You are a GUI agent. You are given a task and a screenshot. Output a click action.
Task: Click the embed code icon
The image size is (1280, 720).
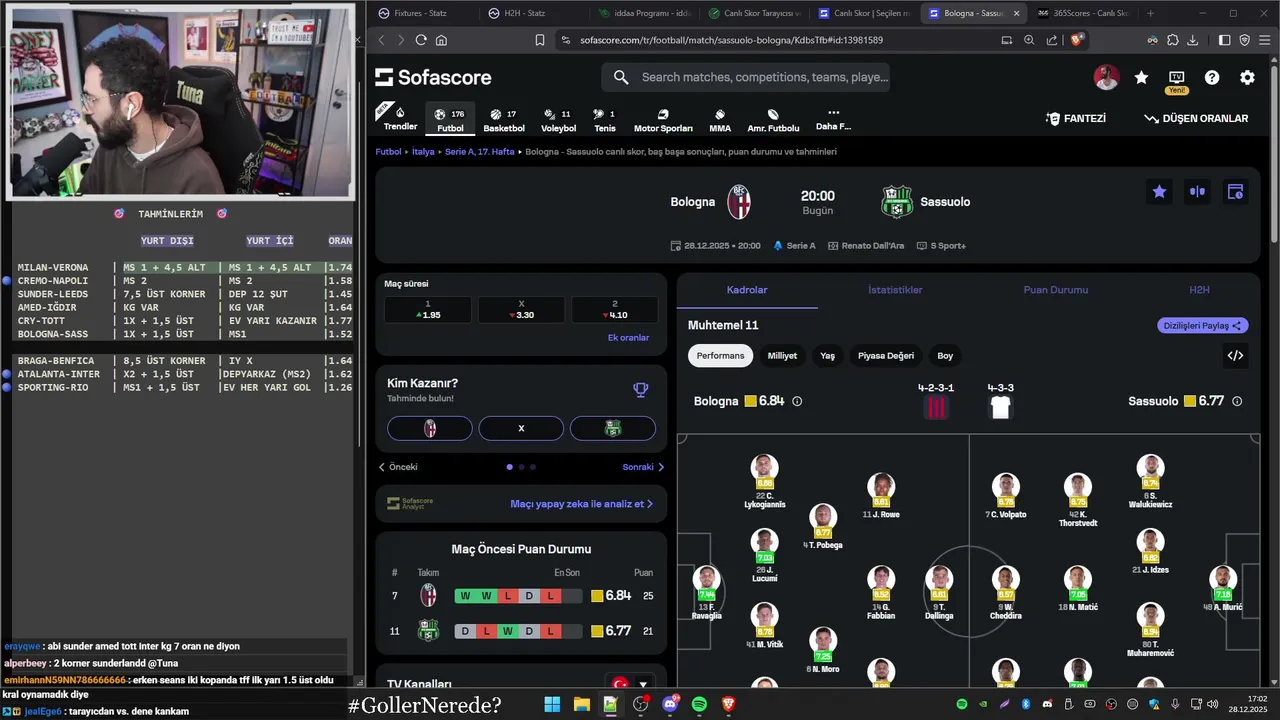(x=1235, y=356)
